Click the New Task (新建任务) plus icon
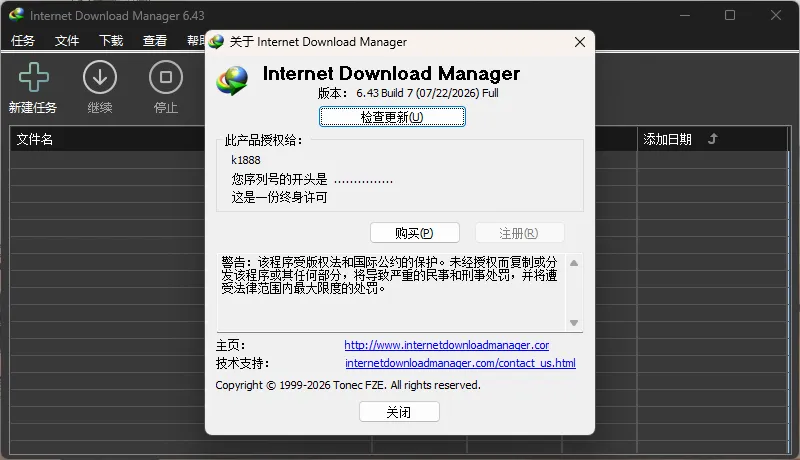This screenshot has width=800, height=460. pos(34,78)
